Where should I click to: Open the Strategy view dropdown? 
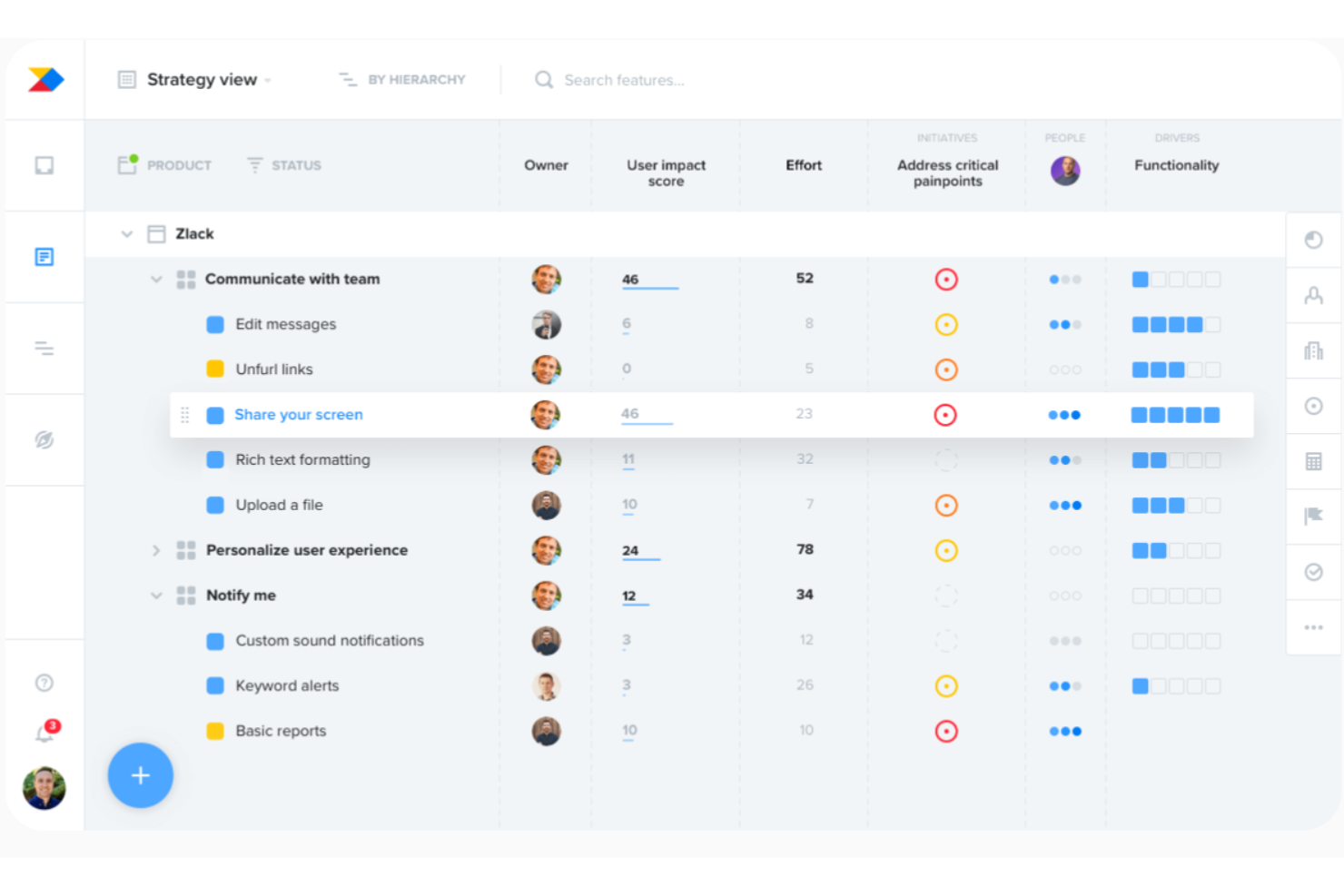(x=195, y=80)
